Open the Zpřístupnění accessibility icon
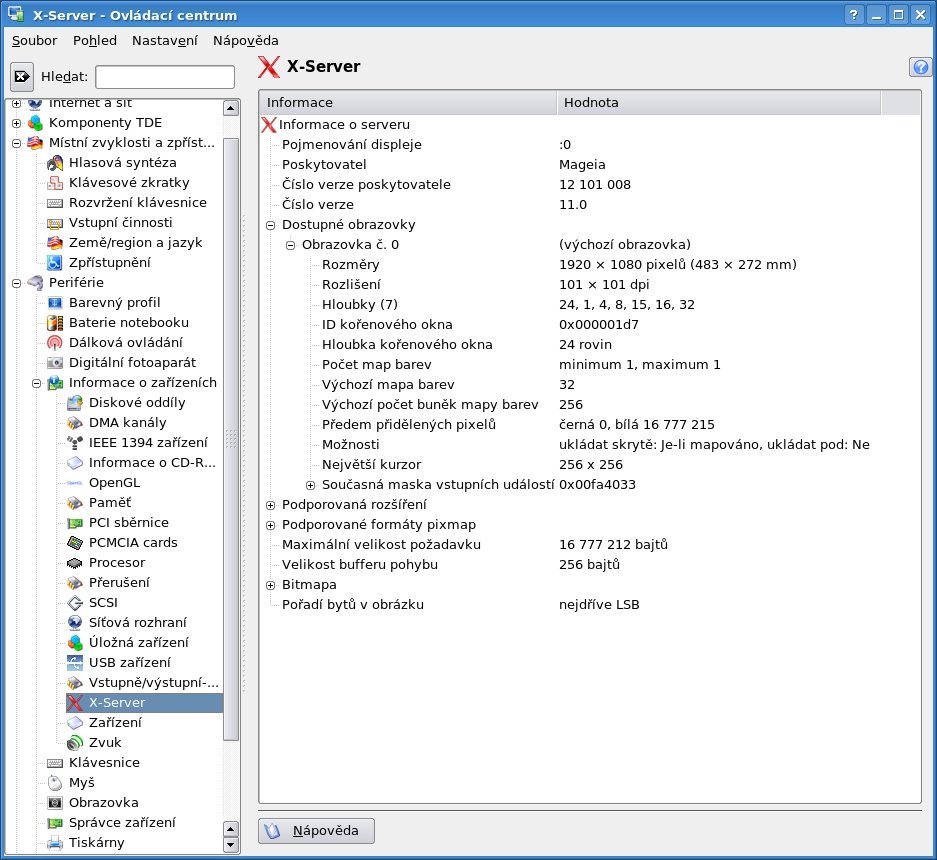The image size is (937, 860). (x=55, y=263)
